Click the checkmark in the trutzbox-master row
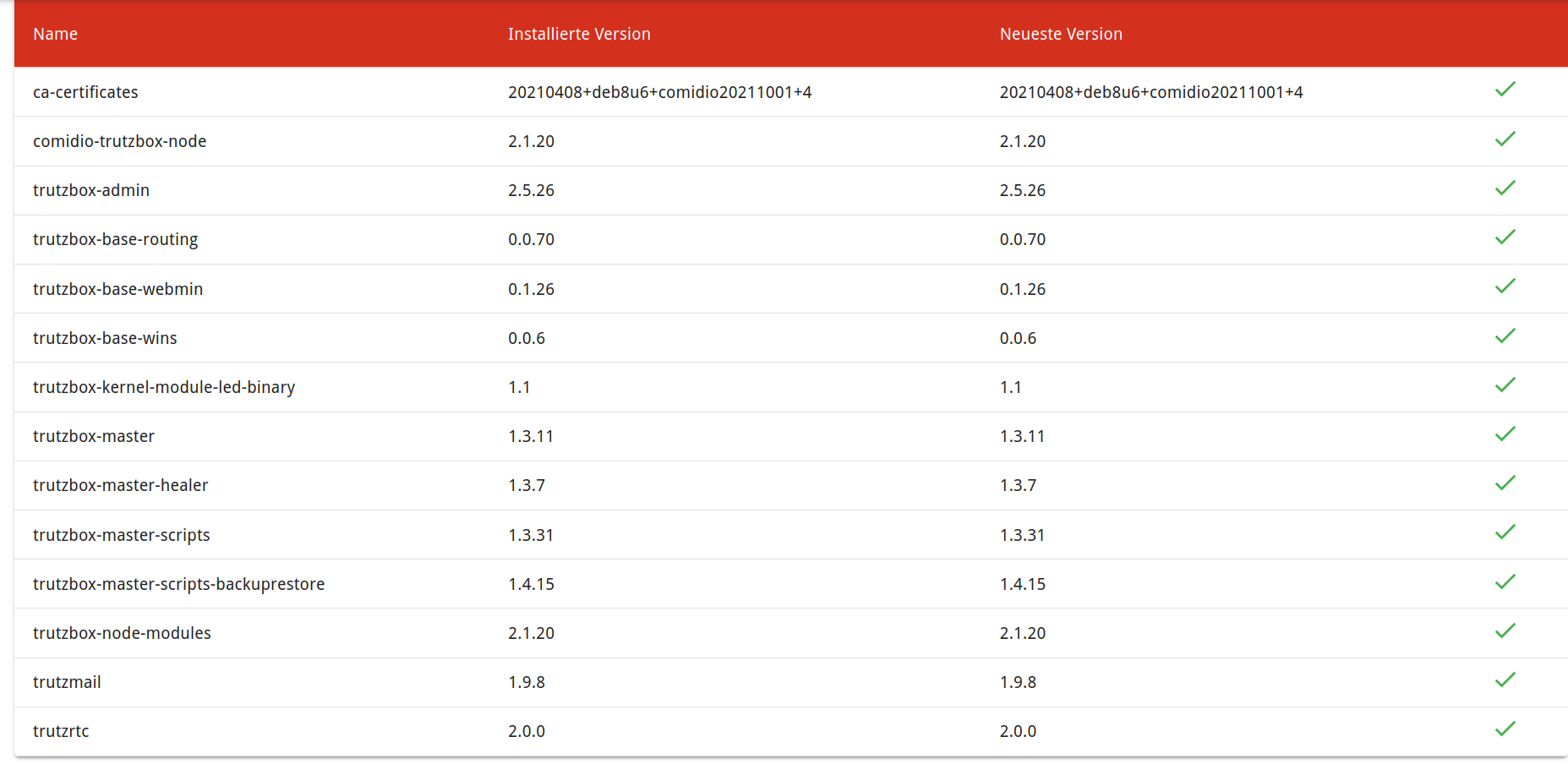The height and width of the screenshot is (764, 1568). (1505, 434)
